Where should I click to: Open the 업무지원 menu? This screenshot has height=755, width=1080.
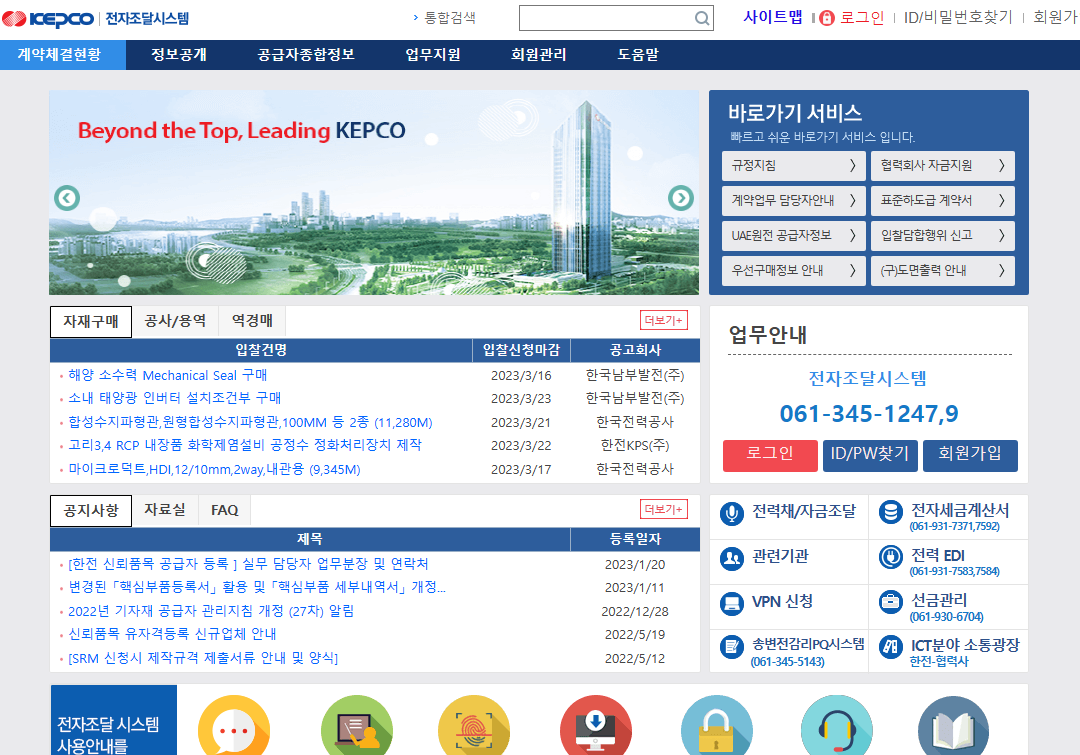(x=433, y=54)
